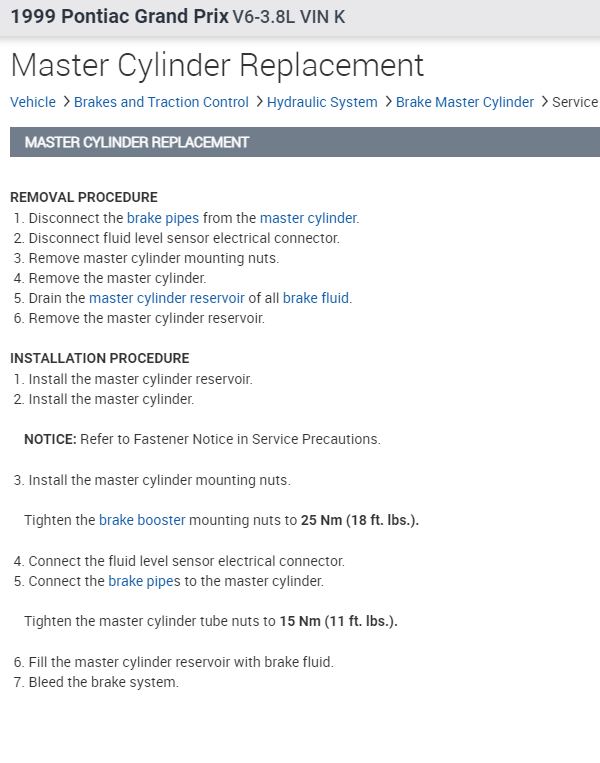Viewport: 600px width, 763px height.
Task: Click the MASTER CYLINDER REPLACEMENT section header bar
Action: (x=300, y=142)
